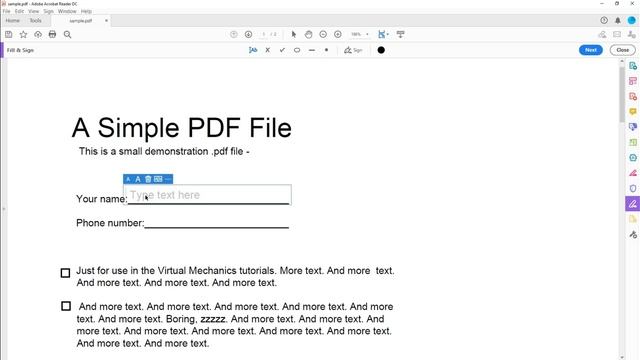Open the View menu

(33, 11)
